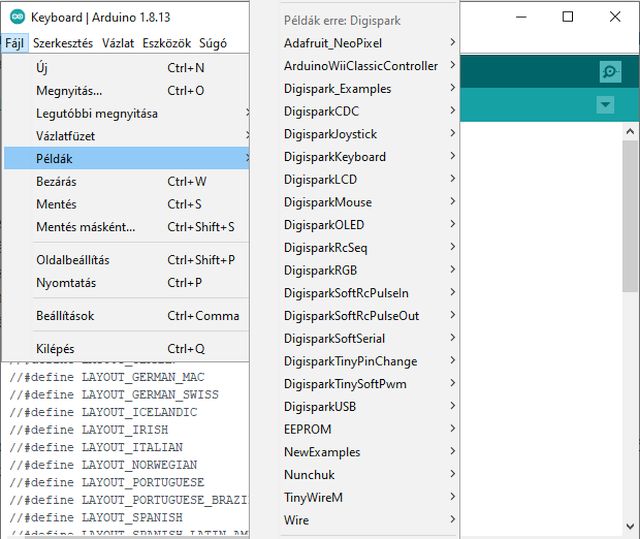Viewport: 640px width, 539px height.
Task: Click code line LAYOUT_ICELANDIC
Action: 103,412
